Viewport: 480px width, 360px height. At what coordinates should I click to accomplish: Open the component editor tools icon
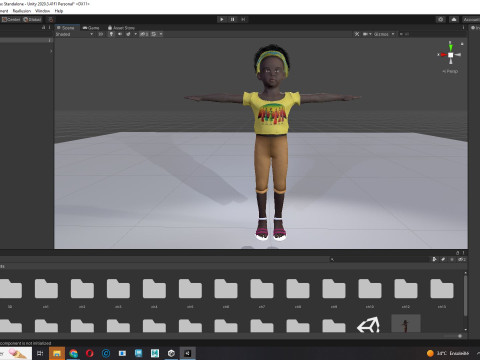point(357,34)
